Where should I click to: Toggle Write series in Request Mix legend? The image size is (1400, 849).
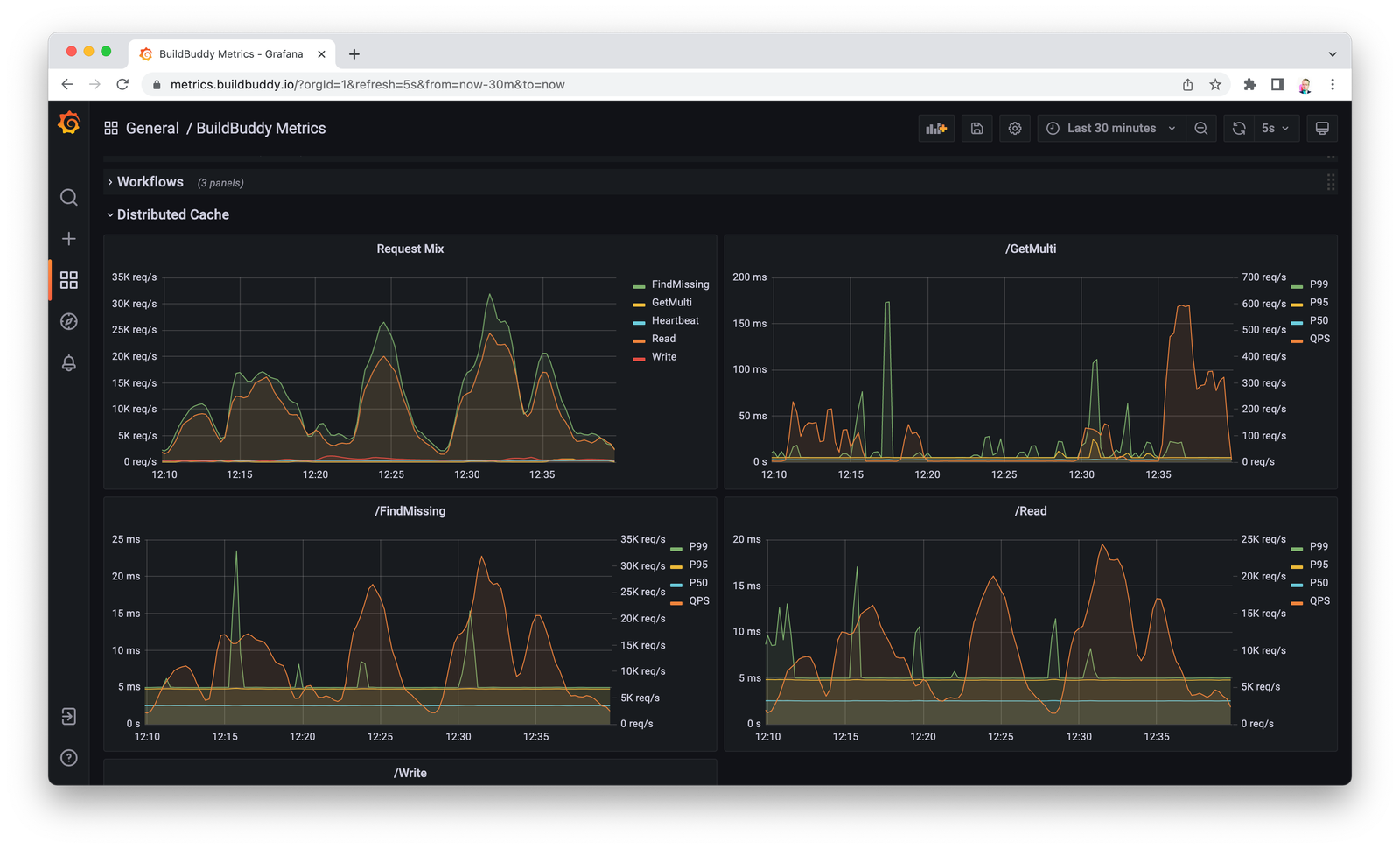[664, 357]
